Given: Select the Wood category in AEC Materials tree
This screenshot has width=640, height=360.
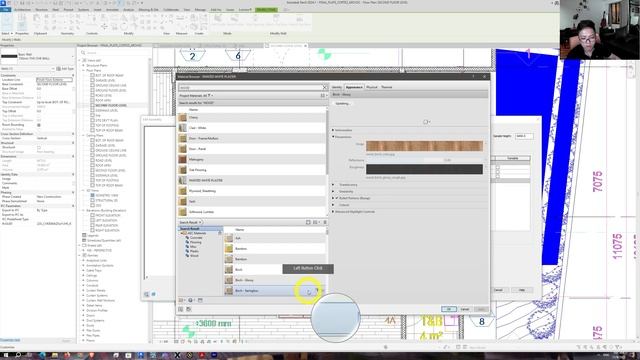Looking at the screenshot, I should (194, 256).
